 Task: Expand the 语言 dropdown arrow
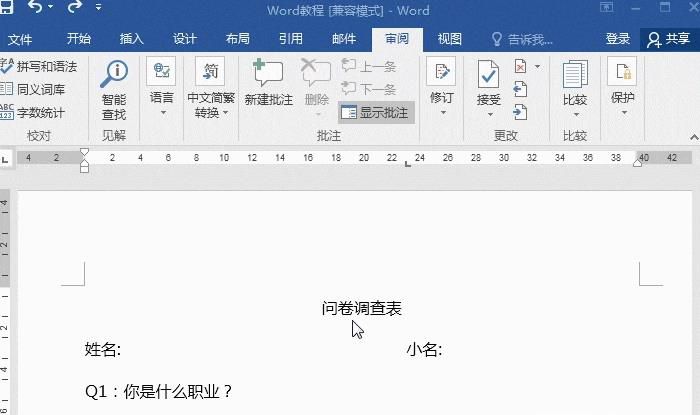point(163,112)
